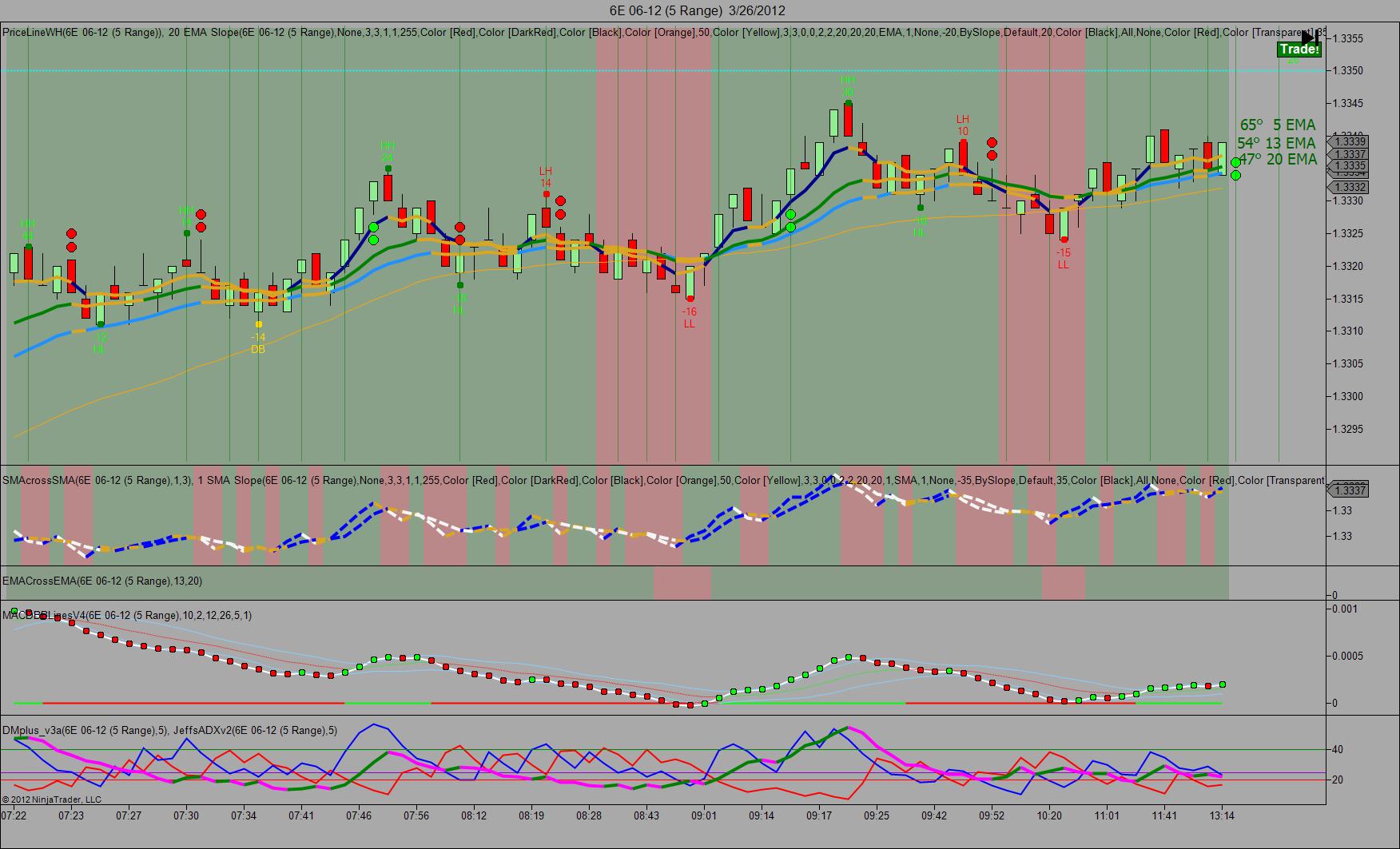Click the 13:14 time axis label
1400x849 pixels.
tap(1222, 816)
